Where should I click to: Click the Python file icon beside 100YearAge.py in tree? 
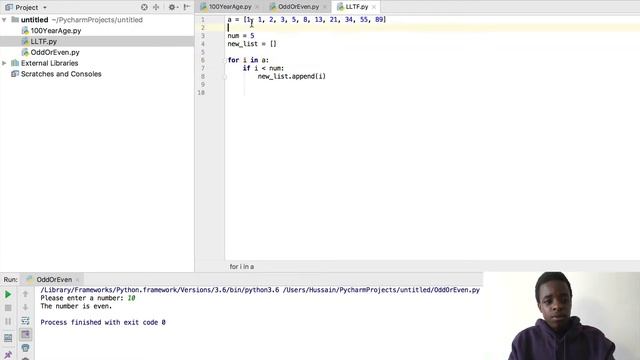25,31
